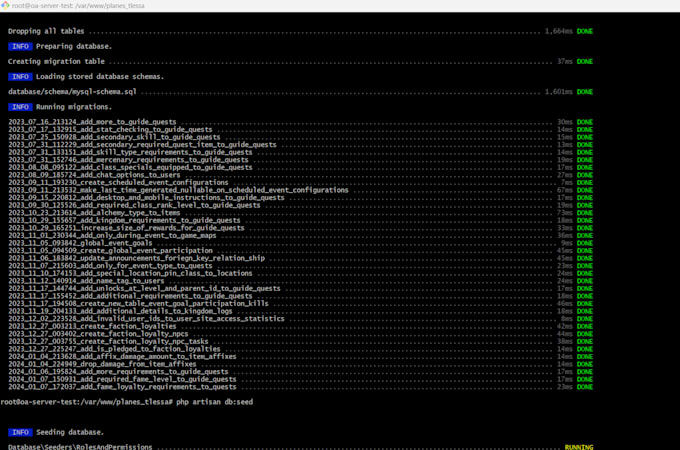
Task: Select migration add_fame_loyalty_requirements_to_quests
Action: tap(122, 388)
